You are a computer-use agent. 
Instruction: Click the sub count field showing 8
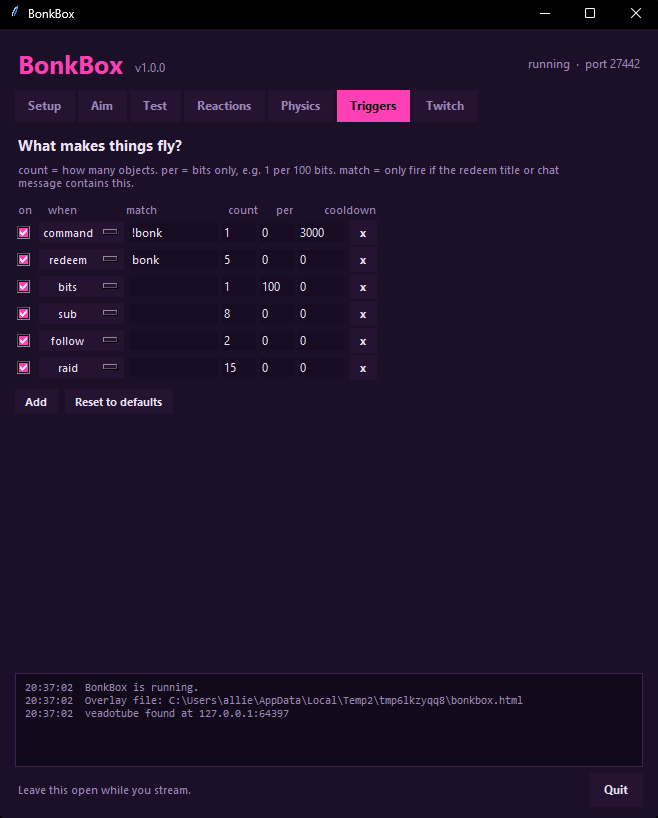tap(238, 314)
